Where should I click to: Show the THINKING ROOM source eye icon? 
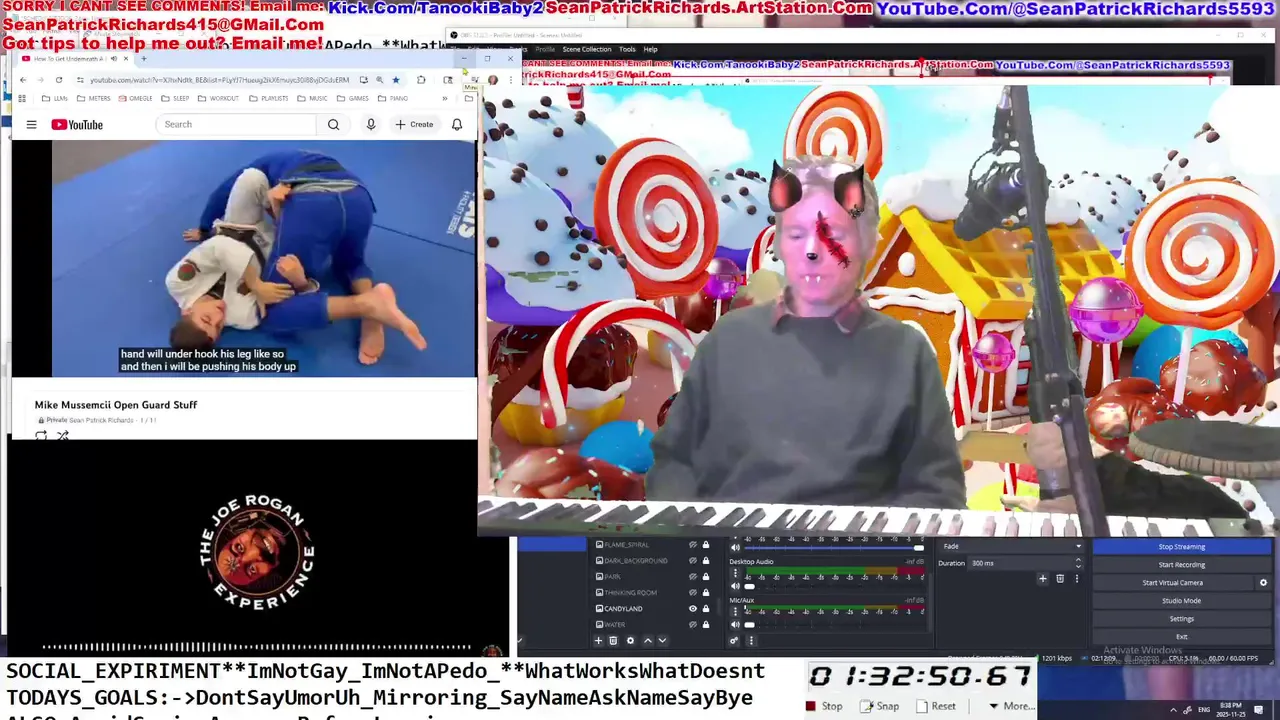(693, 592)
